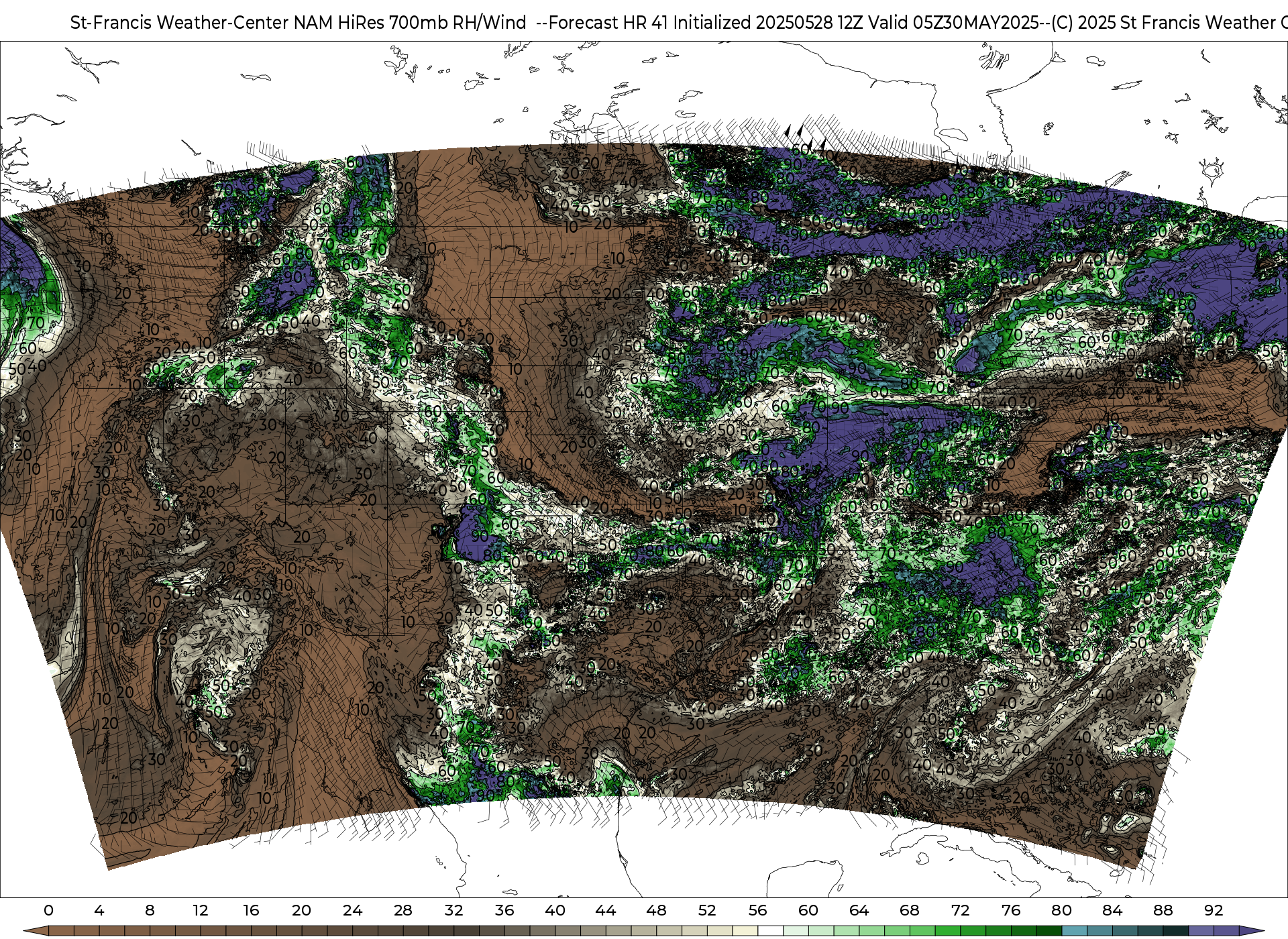Select "Forecast HR 41" in the header
The image size is (1288, 939).
(608, 23)
